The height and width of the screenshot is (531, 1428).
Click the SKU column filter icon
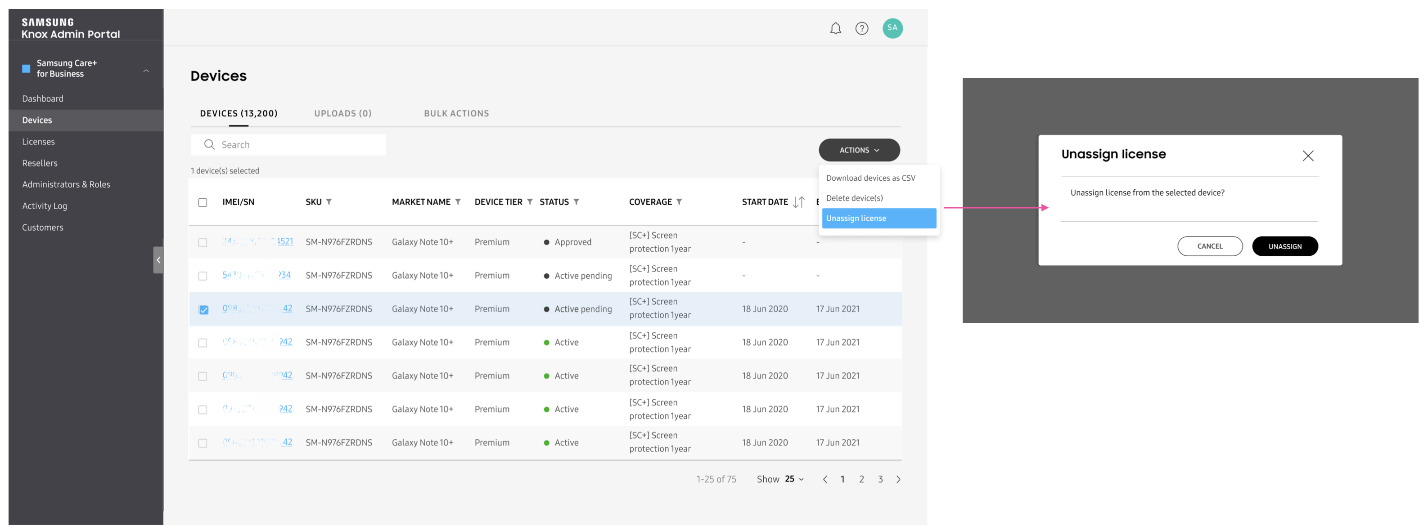(x=329, y=202)
